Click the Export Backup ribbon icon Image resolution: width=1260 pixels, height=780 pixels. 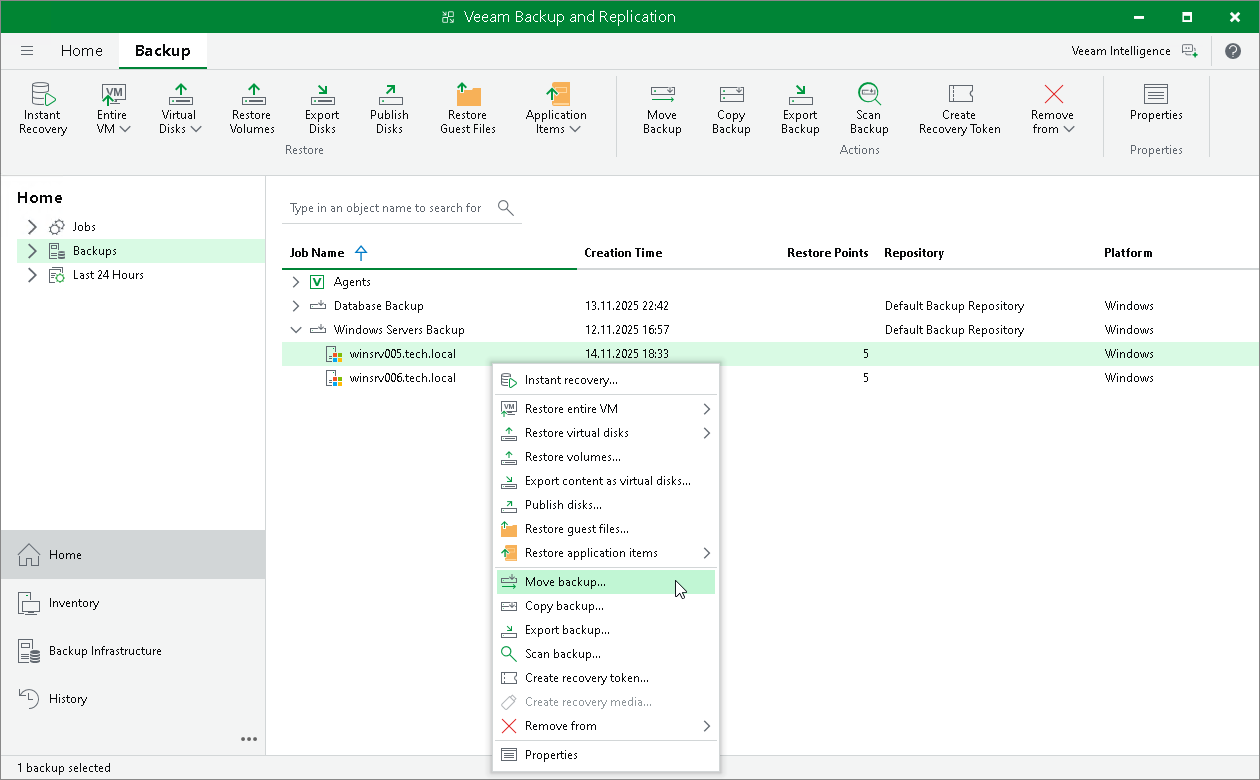point(800,95)
